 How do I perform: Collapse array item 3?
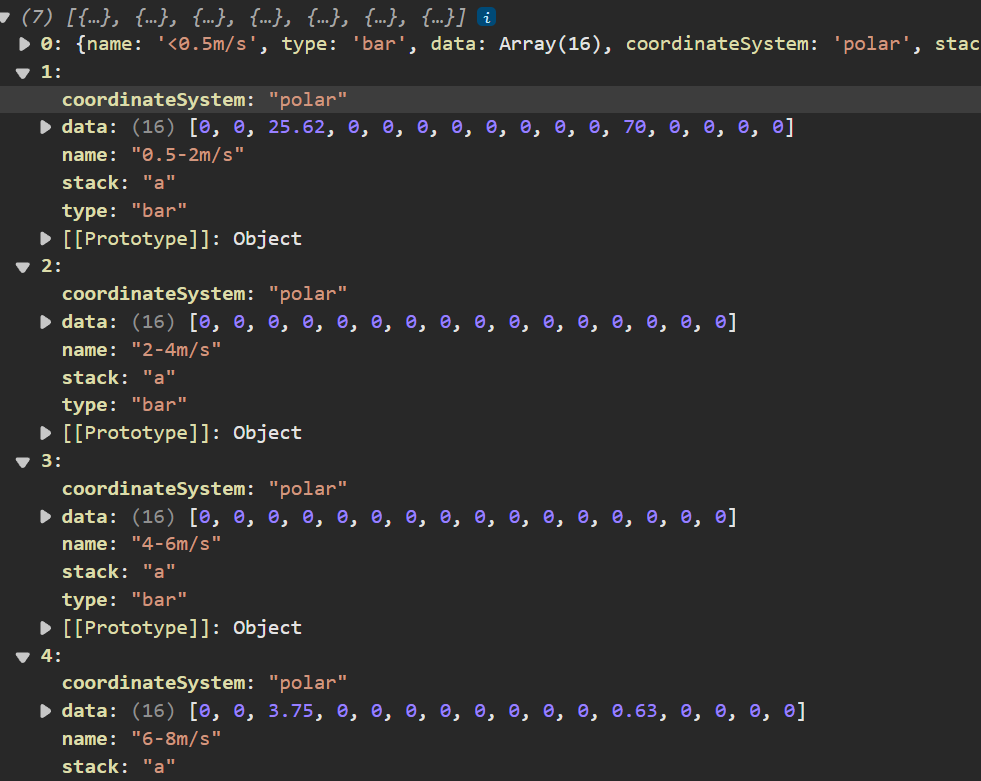click(x=23, y=462)
